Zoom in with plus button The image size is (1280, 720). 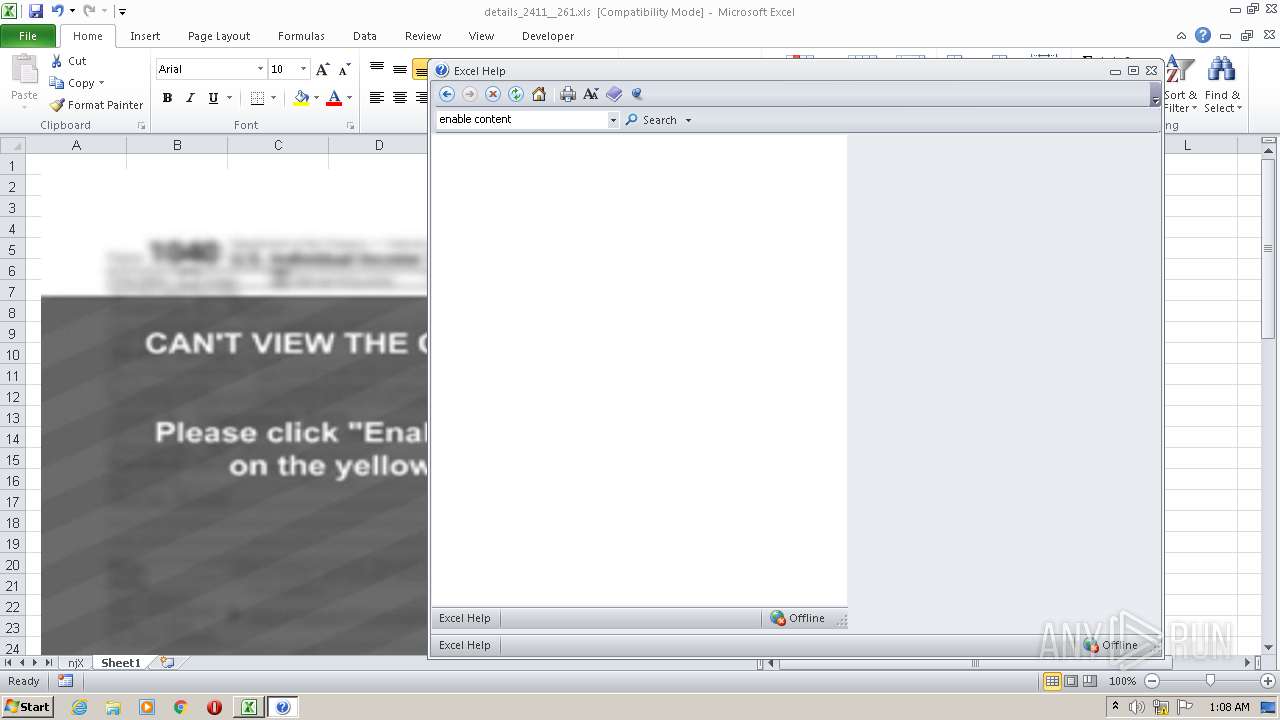[x=1268, y=681]
